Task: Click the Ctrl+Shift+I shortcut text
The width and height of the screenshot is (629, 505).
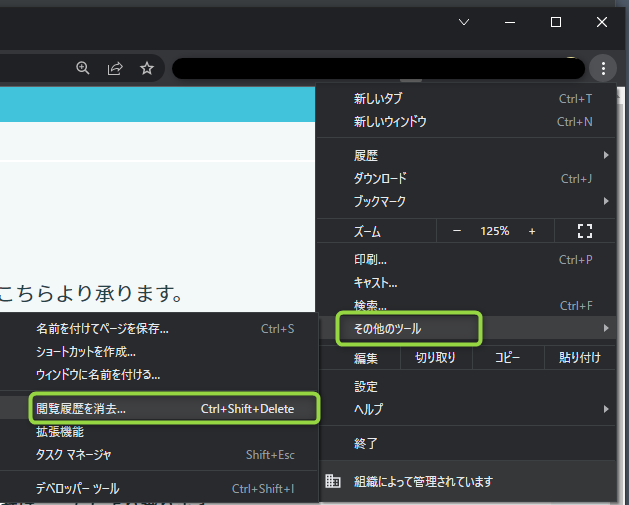Action: (263, 489)
